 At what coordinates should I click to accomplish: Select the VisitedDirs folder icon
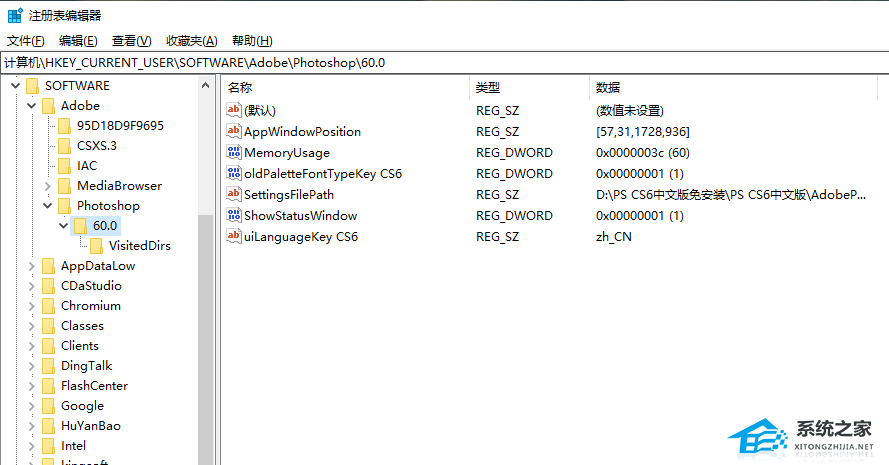click(96, 246)
